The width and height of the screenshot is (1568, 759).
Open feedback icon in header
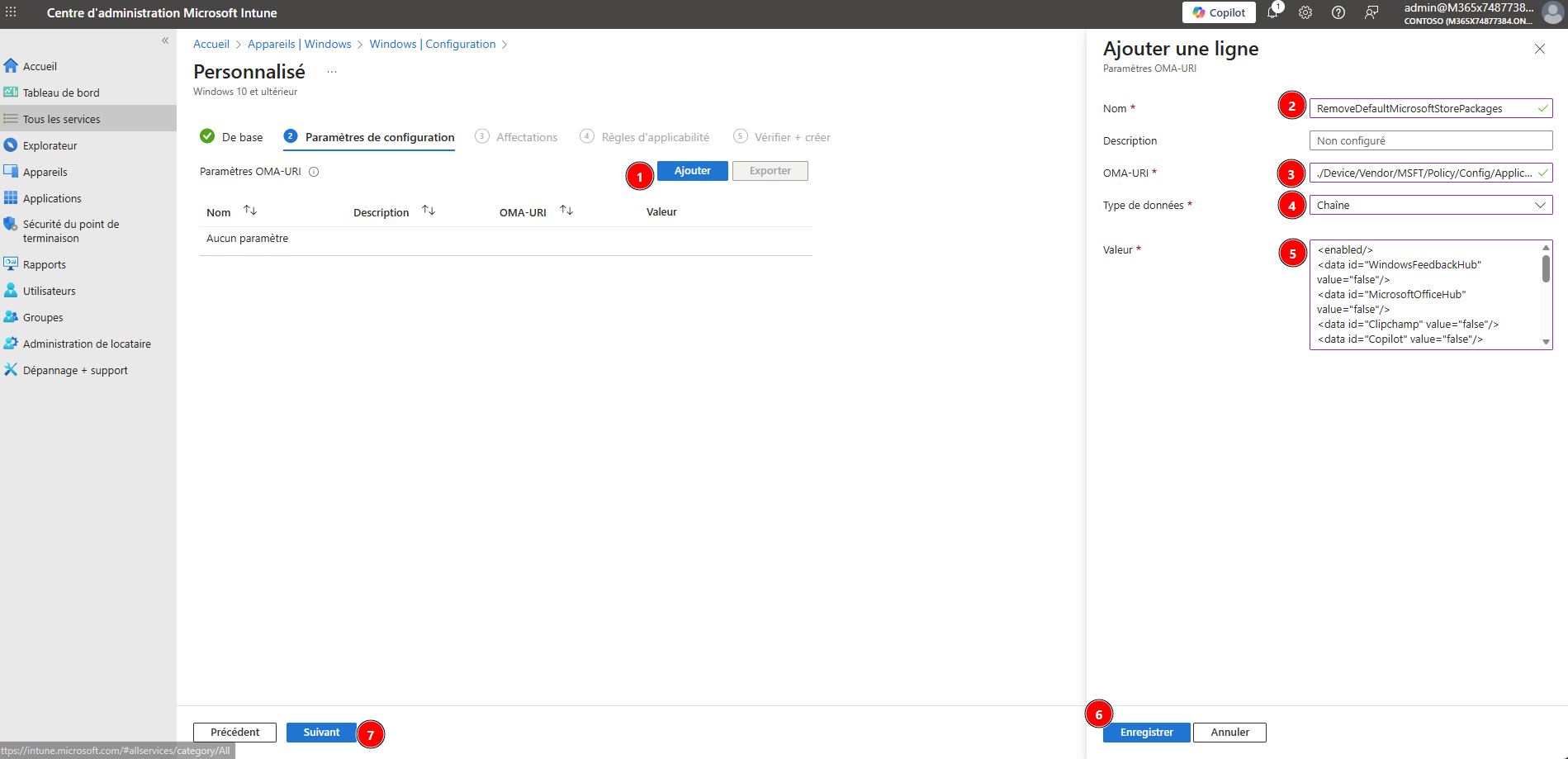pyautogui.click(x=1371, y=12)
